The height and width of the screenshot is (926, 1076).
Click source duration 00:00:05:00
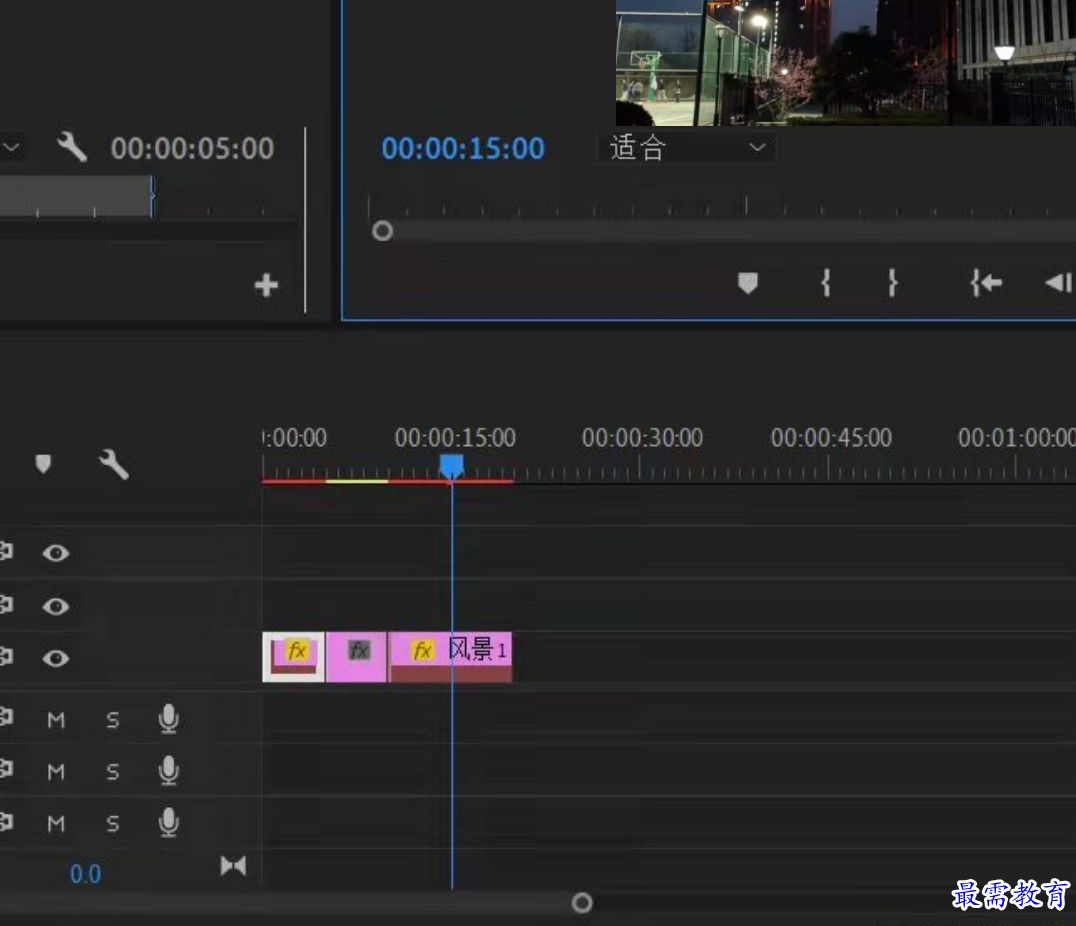pos(192,148)
